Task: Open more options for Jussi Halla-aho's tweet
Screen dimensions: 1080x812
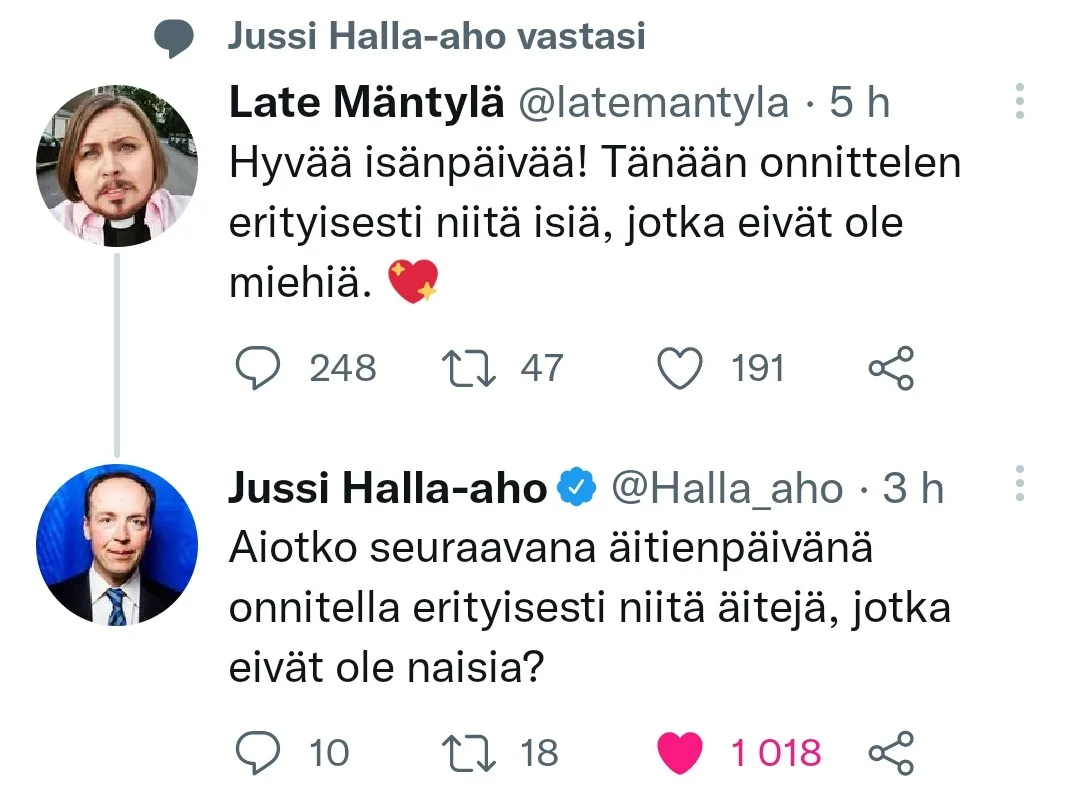Action: 1020,484
